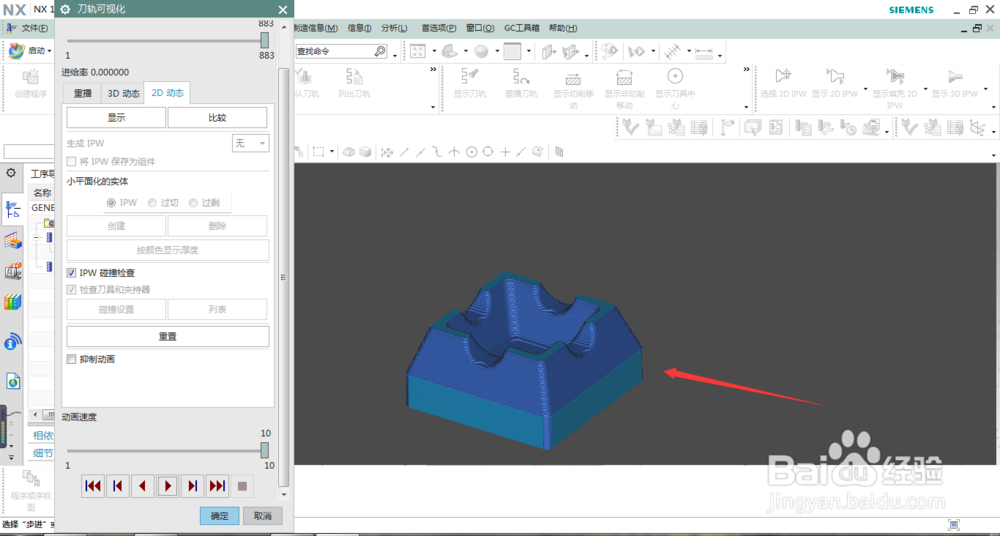Image resolution: width=1000 pixels, height=536 pixels.
Task: Step to next operation button
Action: [192, 486]
